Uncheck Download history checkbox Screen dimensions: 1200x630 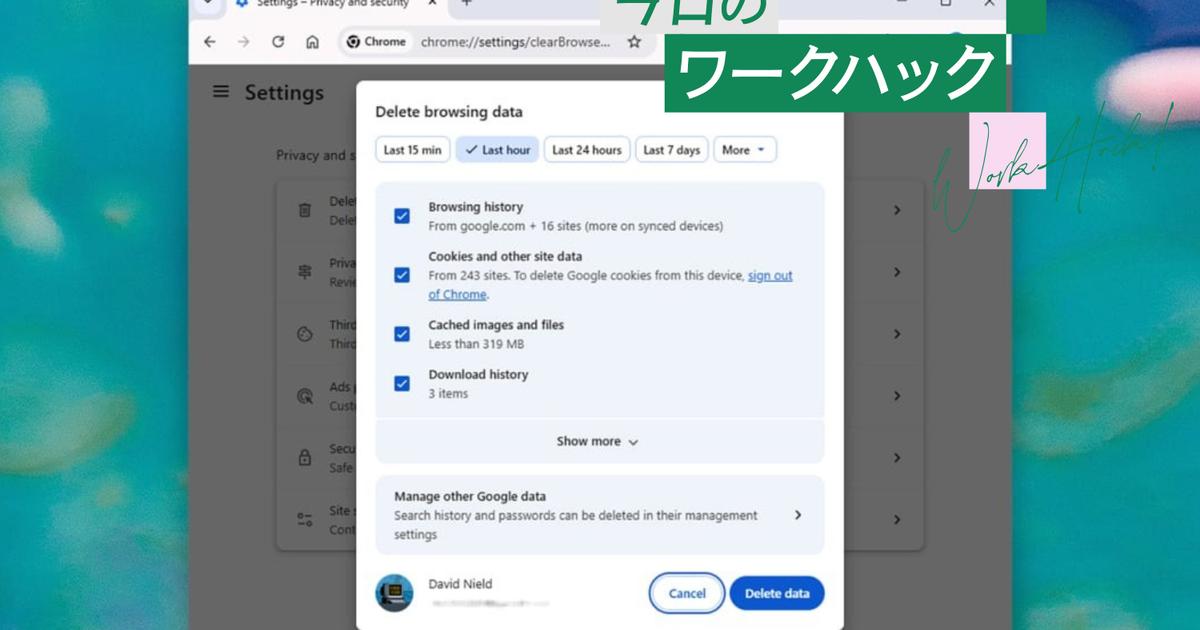402,383
